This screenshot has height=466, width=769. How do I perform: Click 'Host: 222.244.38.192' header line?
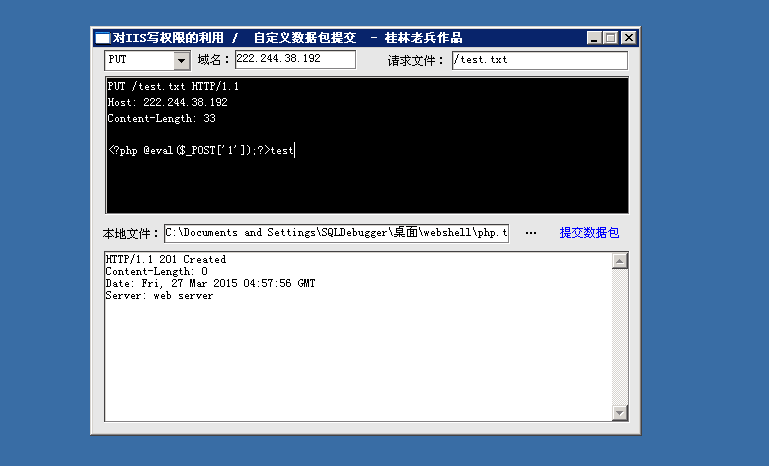tap(167, 103)
